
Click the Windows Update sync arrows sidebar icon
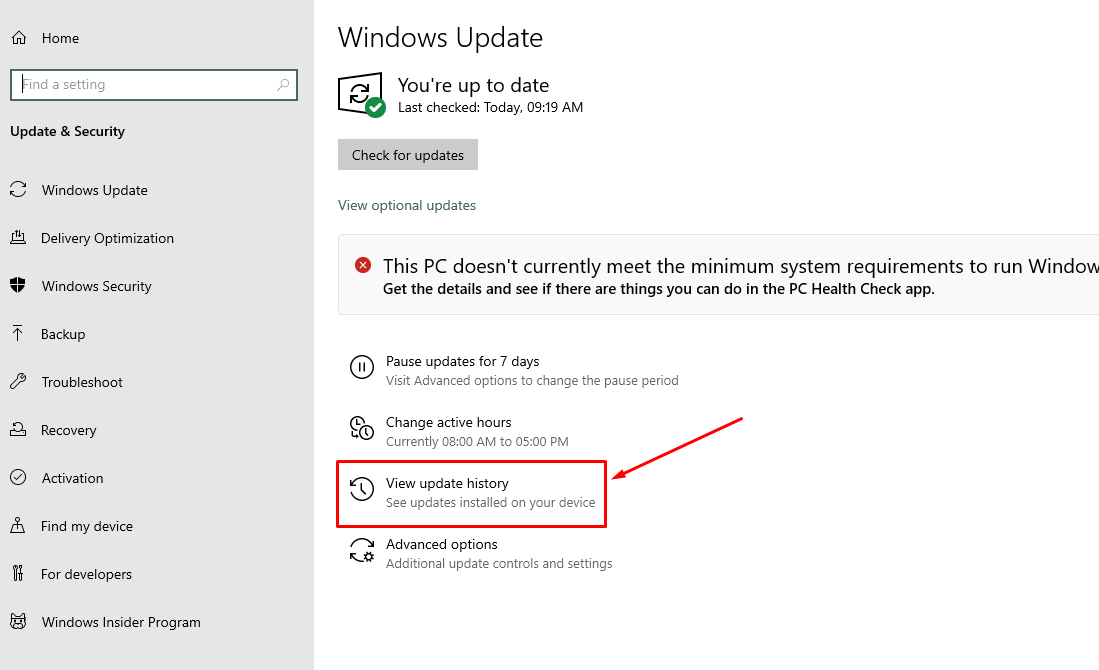click(x=18, y=189)
